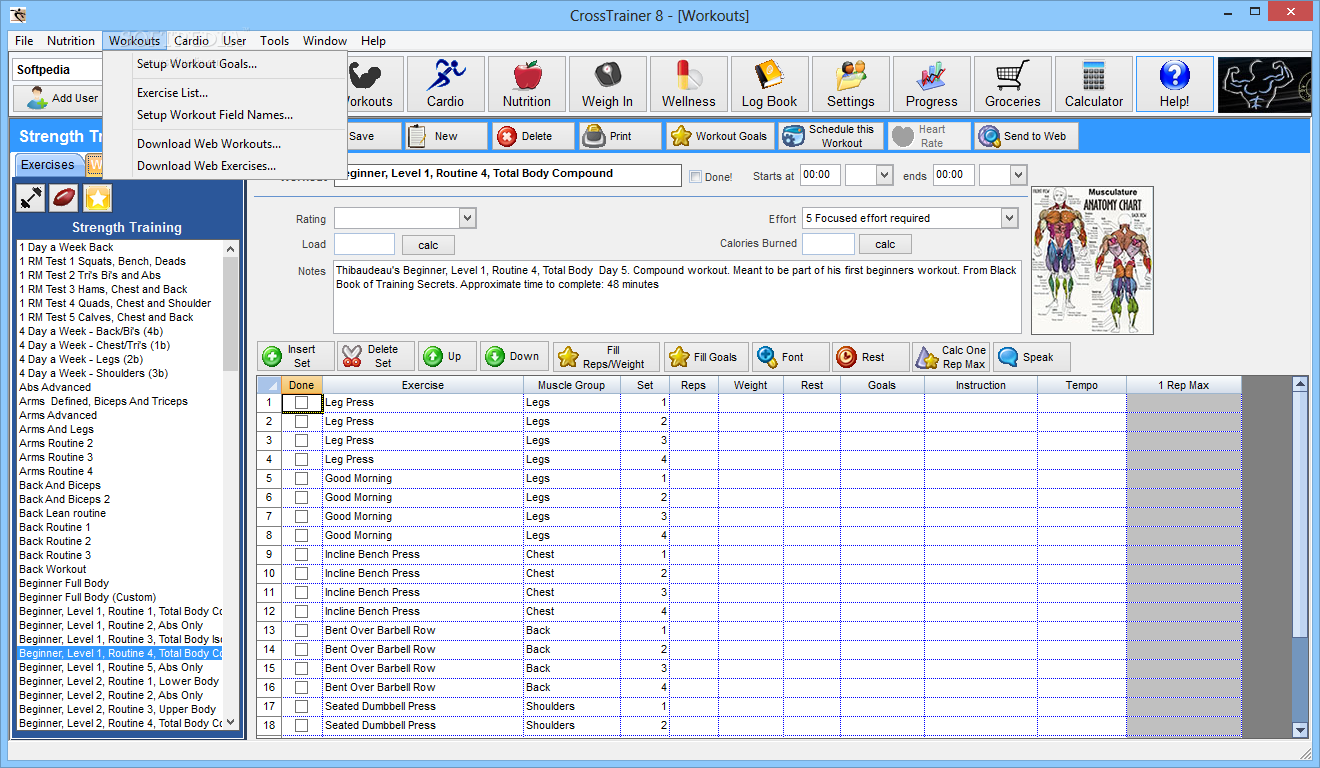
Task: Open the Groceries cart icon
Action: point(1013,84)
